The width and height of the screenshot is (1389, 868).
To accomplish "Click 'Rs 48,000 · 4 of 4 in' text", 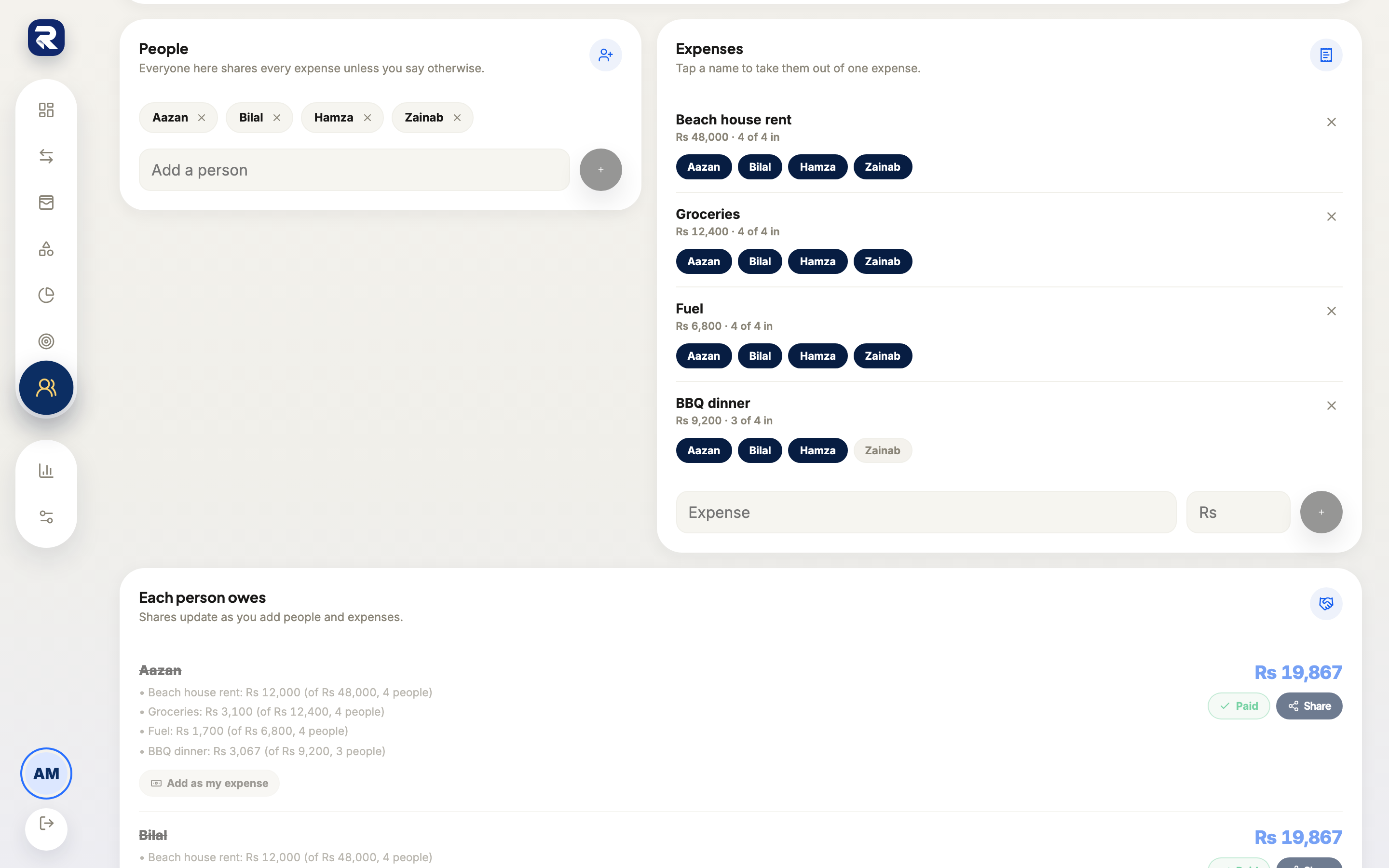I will tap(727, 137).
